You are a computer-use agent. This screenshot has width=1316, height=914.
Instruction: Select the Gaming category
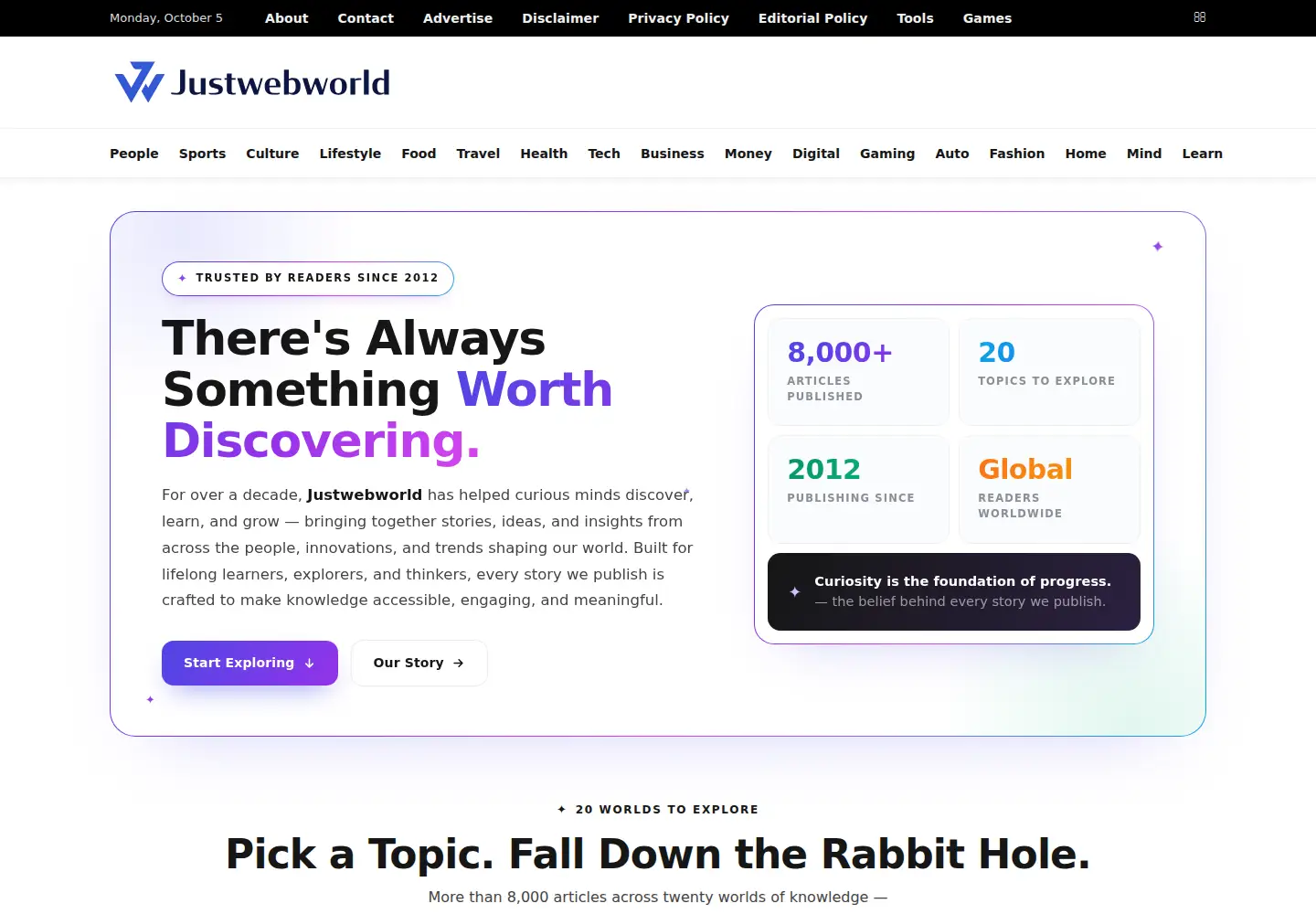(887, 154)
